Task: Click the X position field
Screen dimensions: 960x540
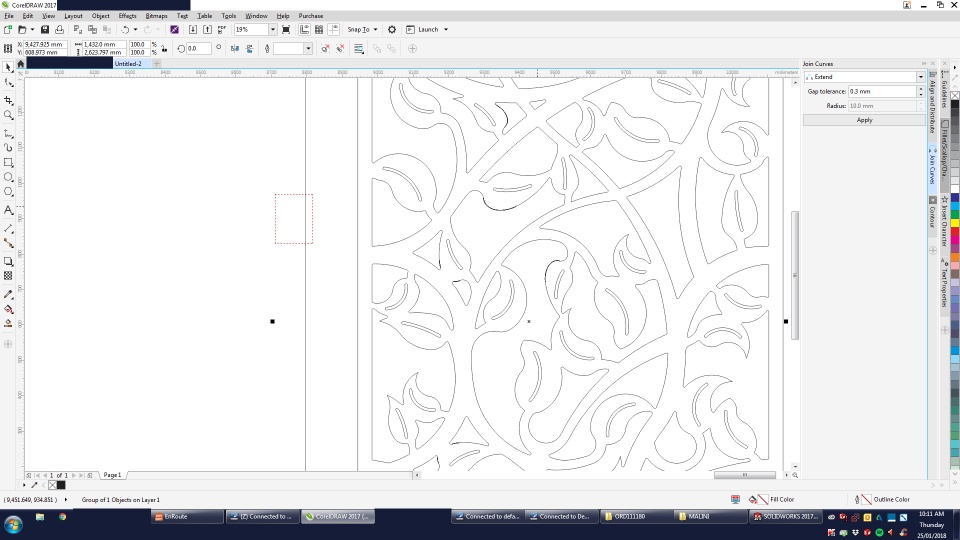Action: 45,44
